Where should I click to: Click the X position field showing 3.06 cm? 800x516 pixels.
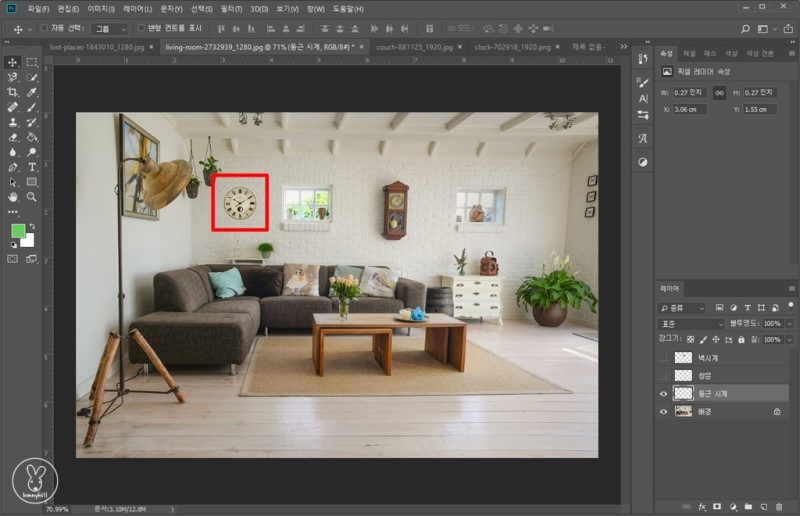tap(688, 109)
